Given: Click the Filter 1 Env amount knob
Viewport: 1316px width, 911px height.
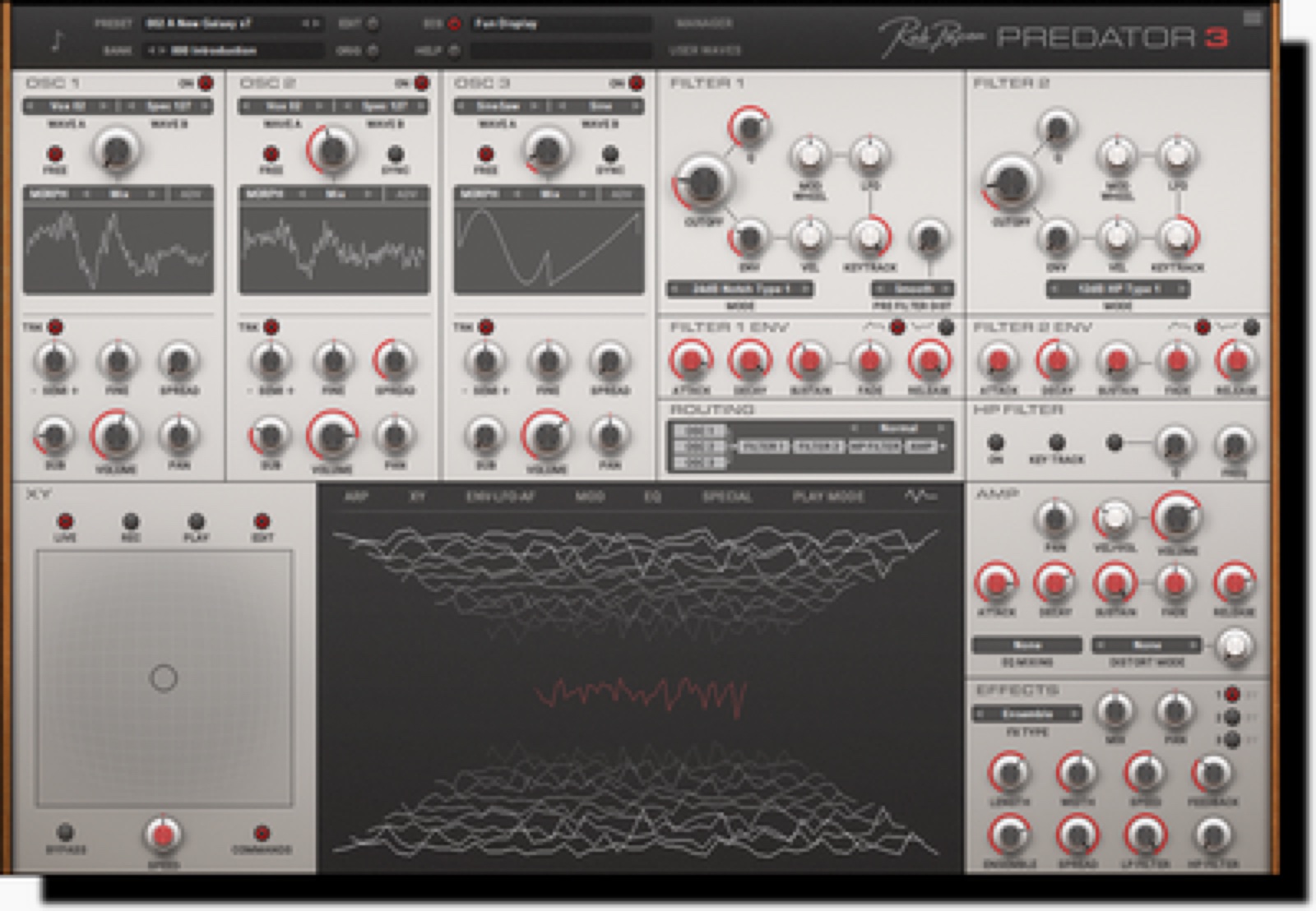Looking at the screenshot, I should (748, 238).
